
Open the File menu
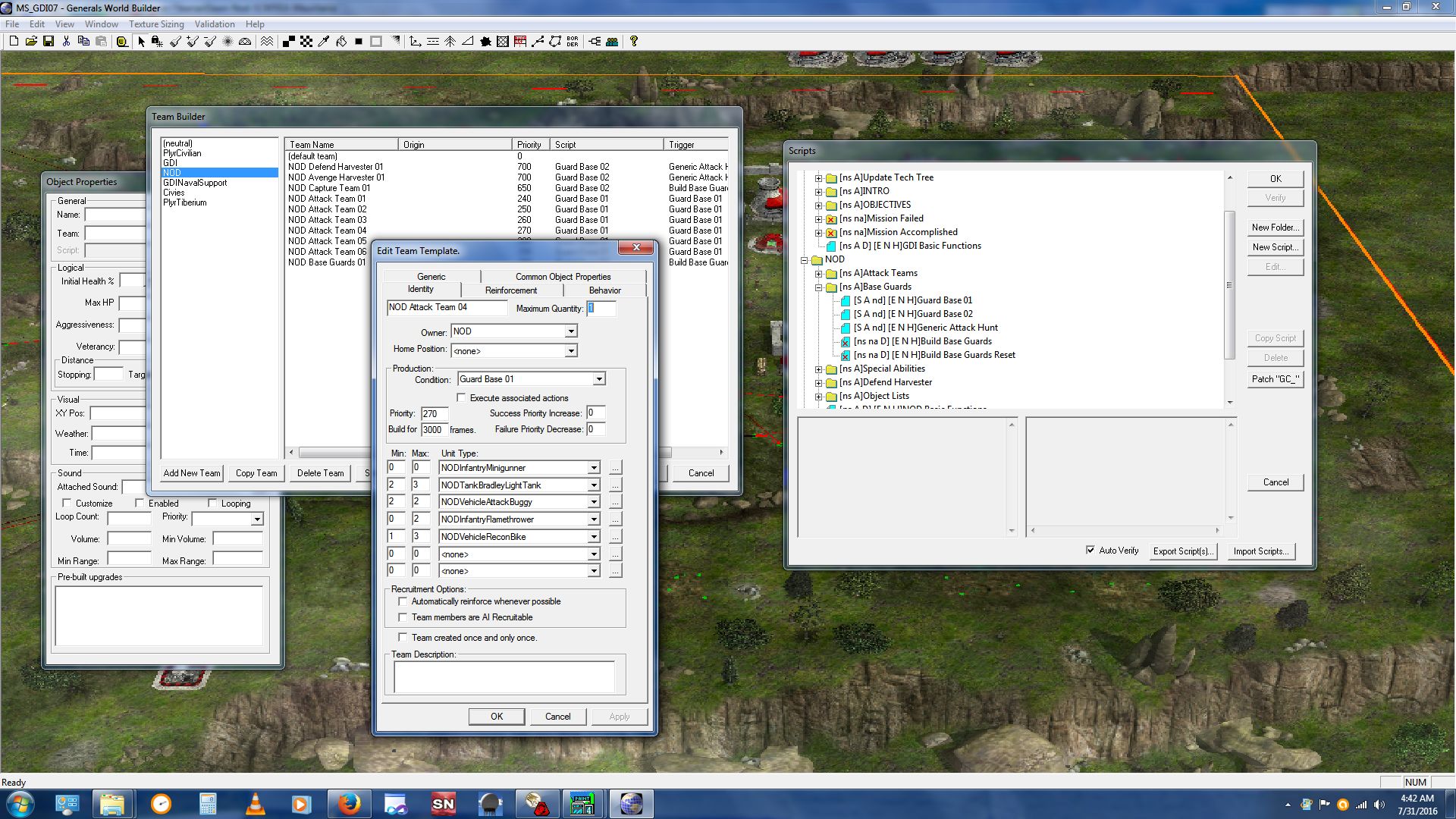tap(12, 24)
